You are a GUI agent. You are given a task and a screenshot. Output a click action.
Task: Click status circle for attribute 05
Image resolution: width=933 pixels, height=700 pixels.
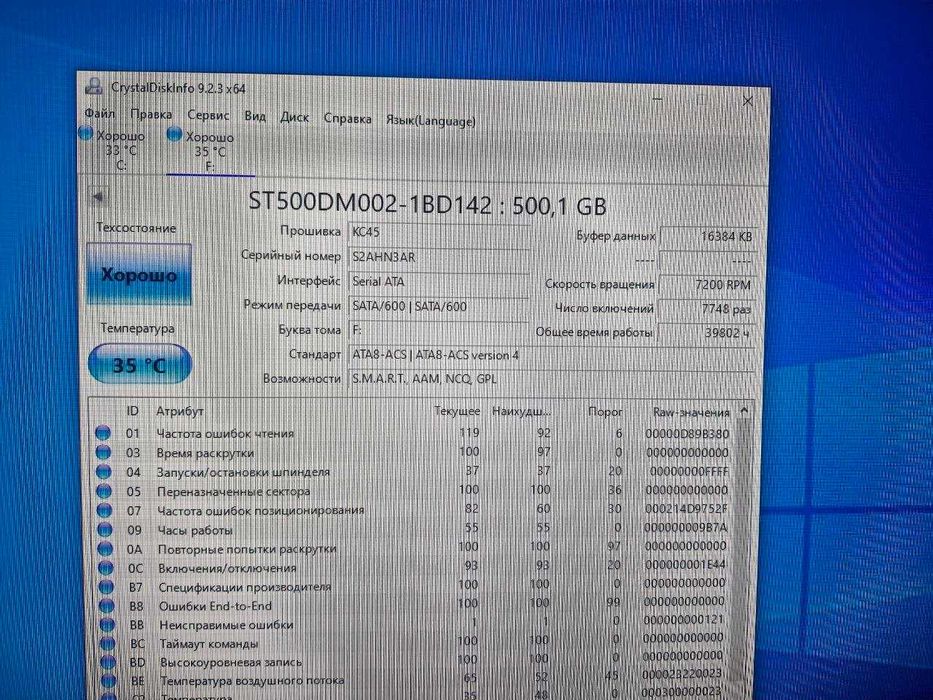pos(104,491)
